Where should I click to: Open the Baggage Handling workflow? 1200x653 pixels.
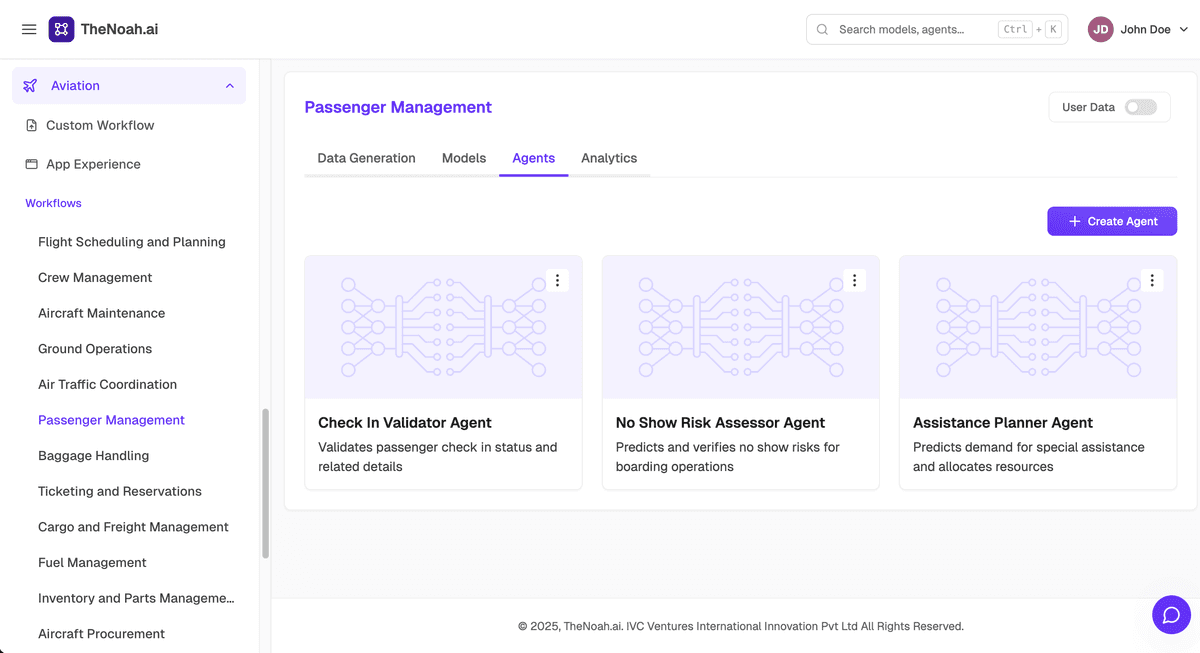pos(93,456)
